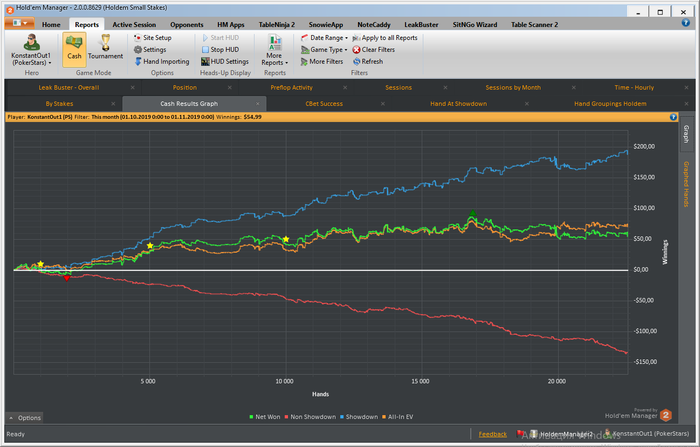The image size is (700, 447).
Task: Toggle Non Showdown line in legend
Action: pyautogui.click(x=310, y=417)
